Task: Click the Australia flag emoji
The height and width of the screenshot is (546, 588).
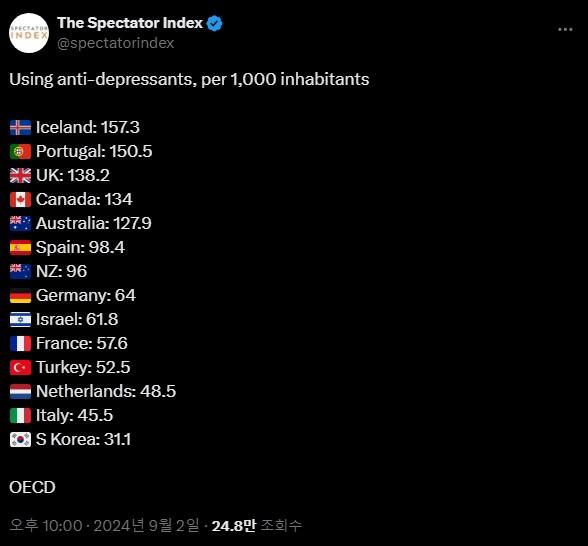Action: [20, 224]
